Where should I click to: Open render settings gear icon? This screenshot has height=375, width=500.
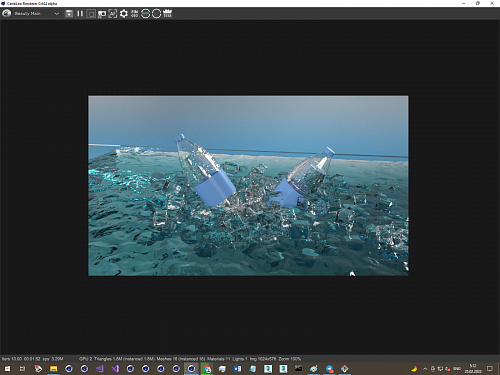tap(124, 14)
